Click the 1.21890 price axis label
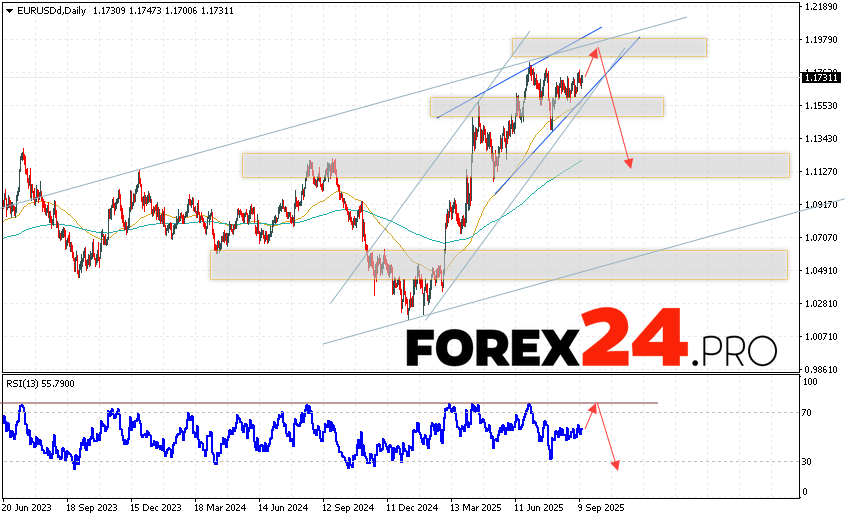The height and width of the screenshot is (519, 845). (x=820, y=7)
